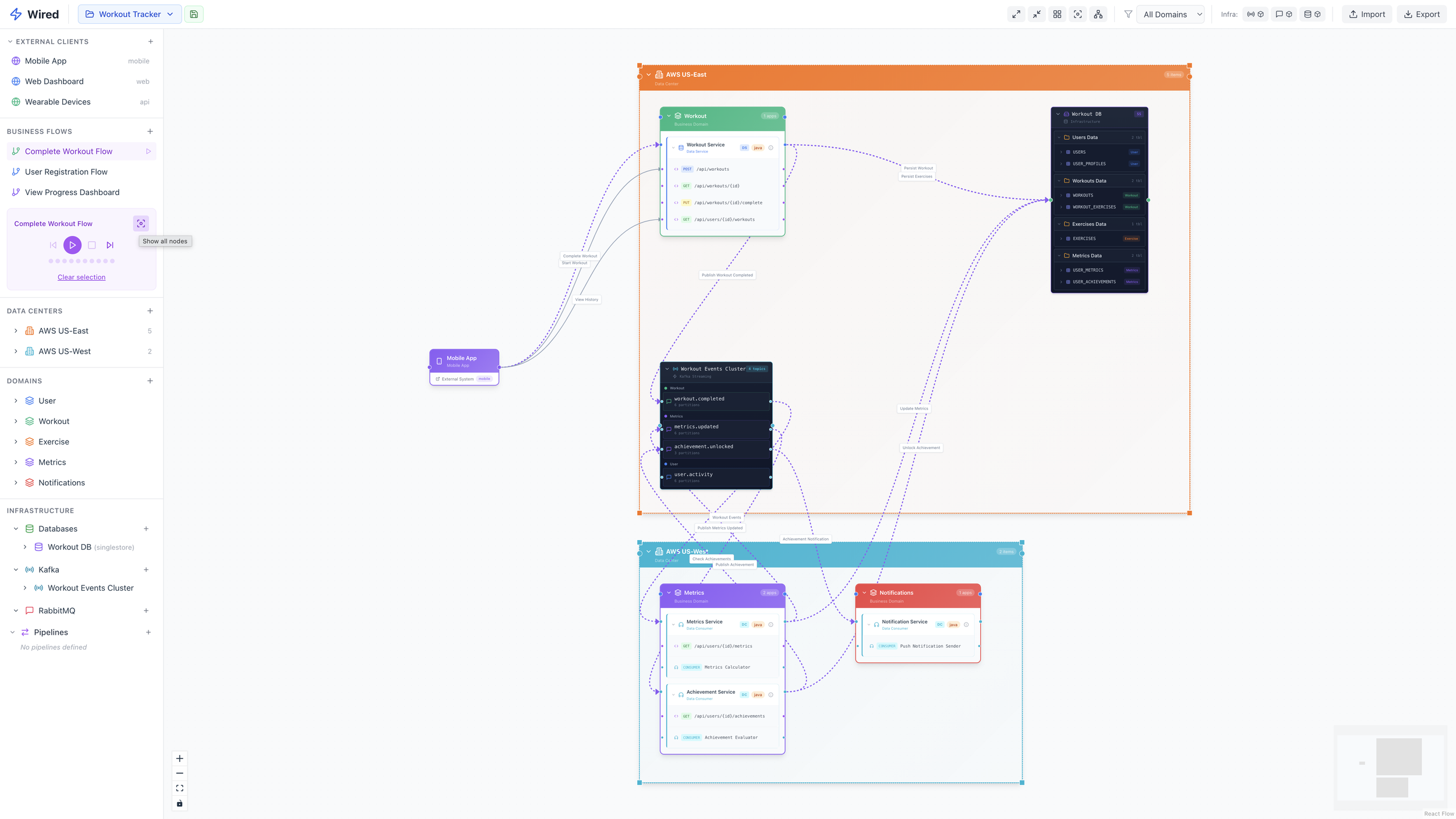Click the expand all nodes icon
This screenshot has width=1456, height=819.
(x=1016, y=15)
